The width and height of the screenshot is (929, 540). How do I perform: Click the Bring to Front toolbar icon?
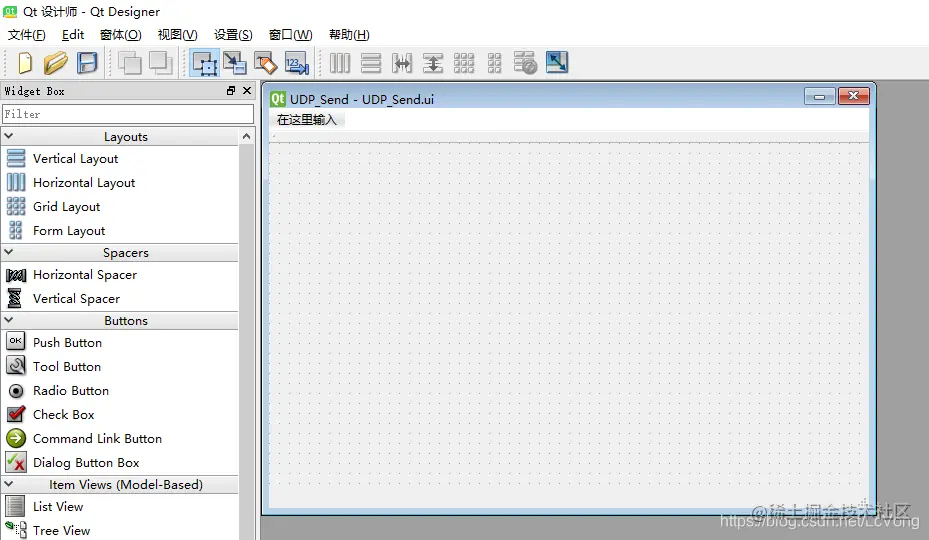[x=161, y=62]
